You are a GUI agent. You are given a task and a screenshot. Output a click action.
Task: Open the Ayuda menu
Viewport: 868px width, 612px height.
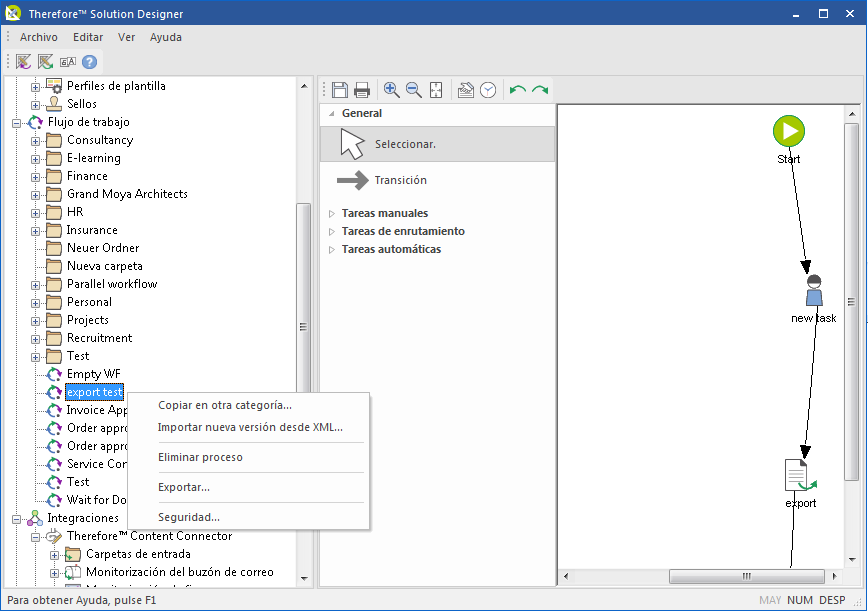[x=166, y=37]
